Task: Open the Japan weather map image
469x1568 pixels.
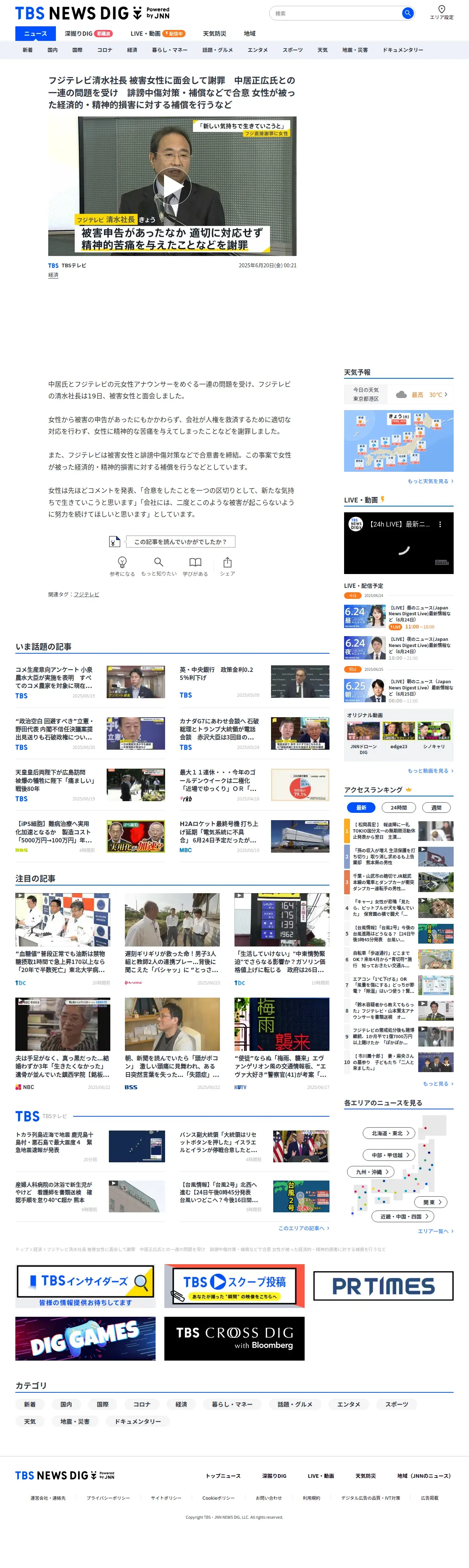Action: [399, 441]
